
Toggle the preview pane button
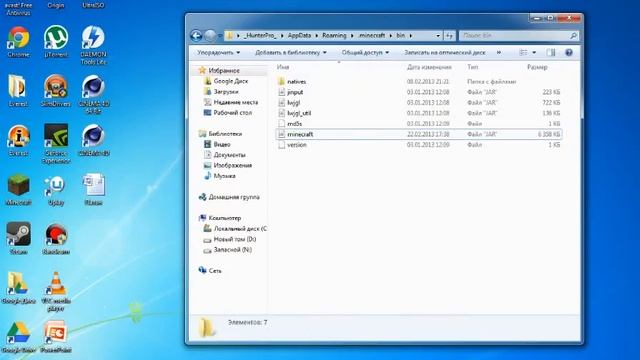(x=551, y=53)
